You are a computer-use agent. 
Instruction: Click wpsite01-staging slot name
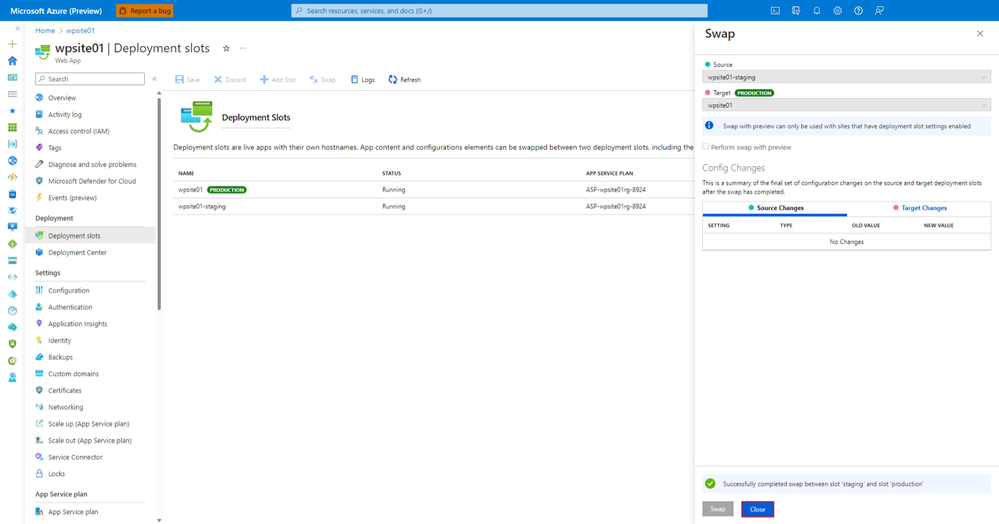pos(202,207)
